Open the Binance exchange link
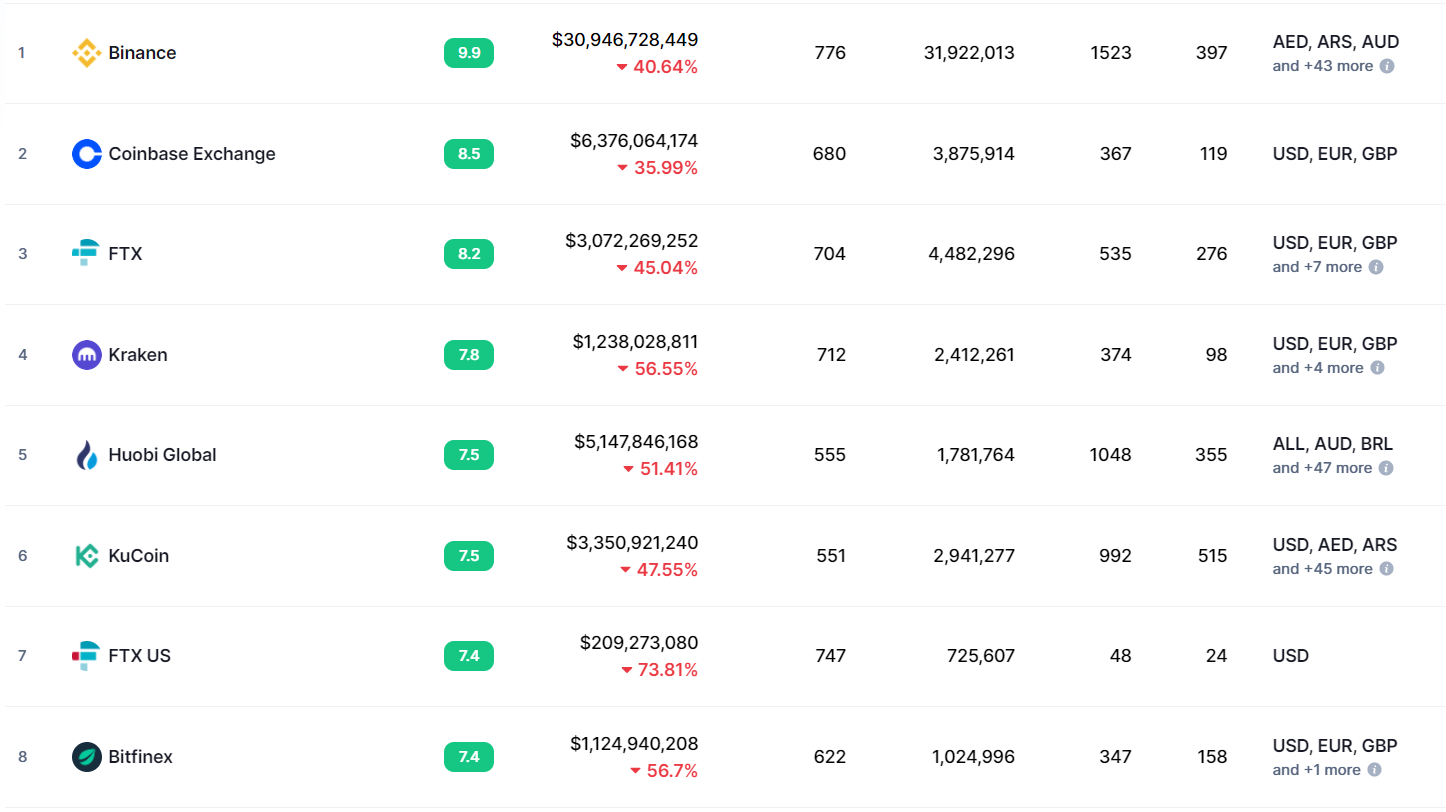The image size is (1446, 812). coord(142,53)
